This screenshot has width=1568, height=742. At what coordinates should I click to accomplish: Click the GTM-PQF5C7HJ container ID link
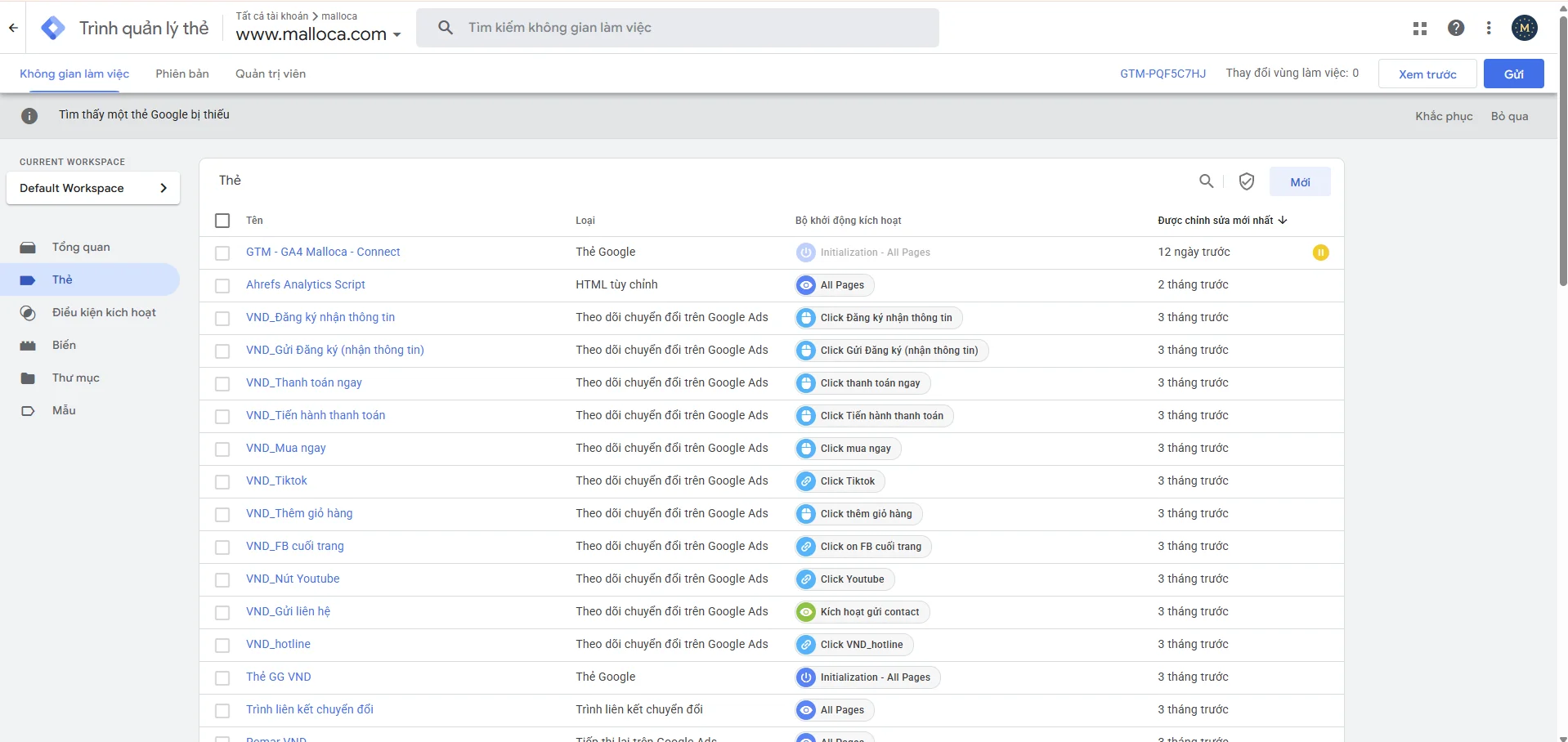[x=1163, y=74]
